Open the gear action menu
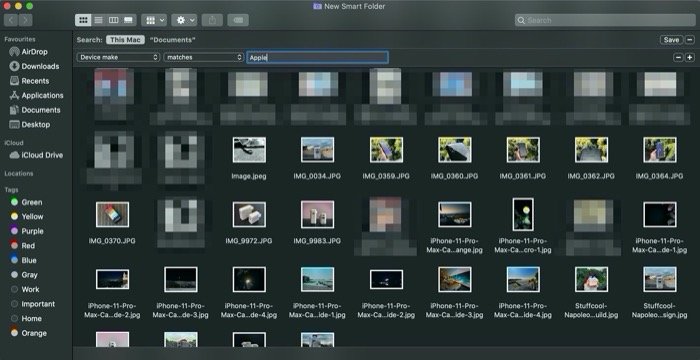This screenshot has width=700, height=360. coord(184,20)
